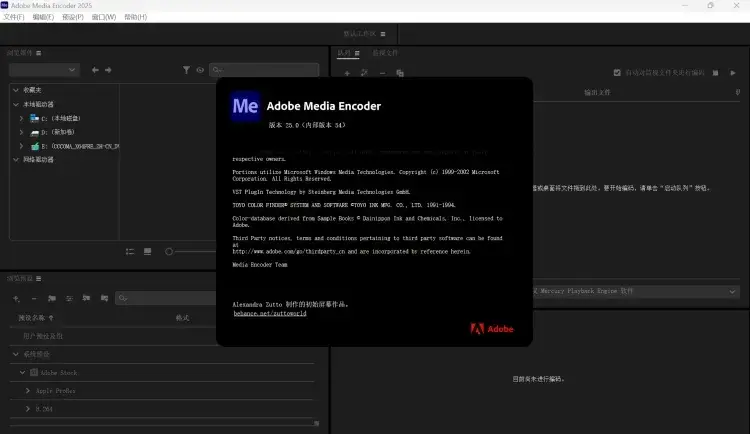The width and height of the screenshot is (750, 434).
Task: Click the eye icon in media browser toolbar
Action: [x=200, y=70]
